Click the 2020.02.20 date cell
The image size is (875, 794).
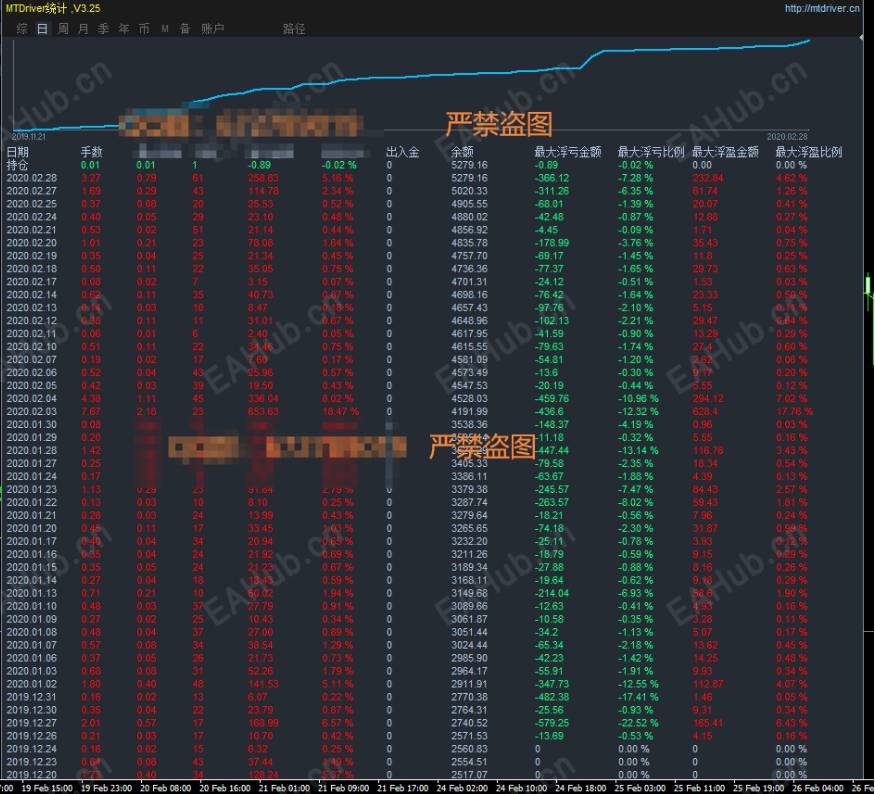(32, 243)
